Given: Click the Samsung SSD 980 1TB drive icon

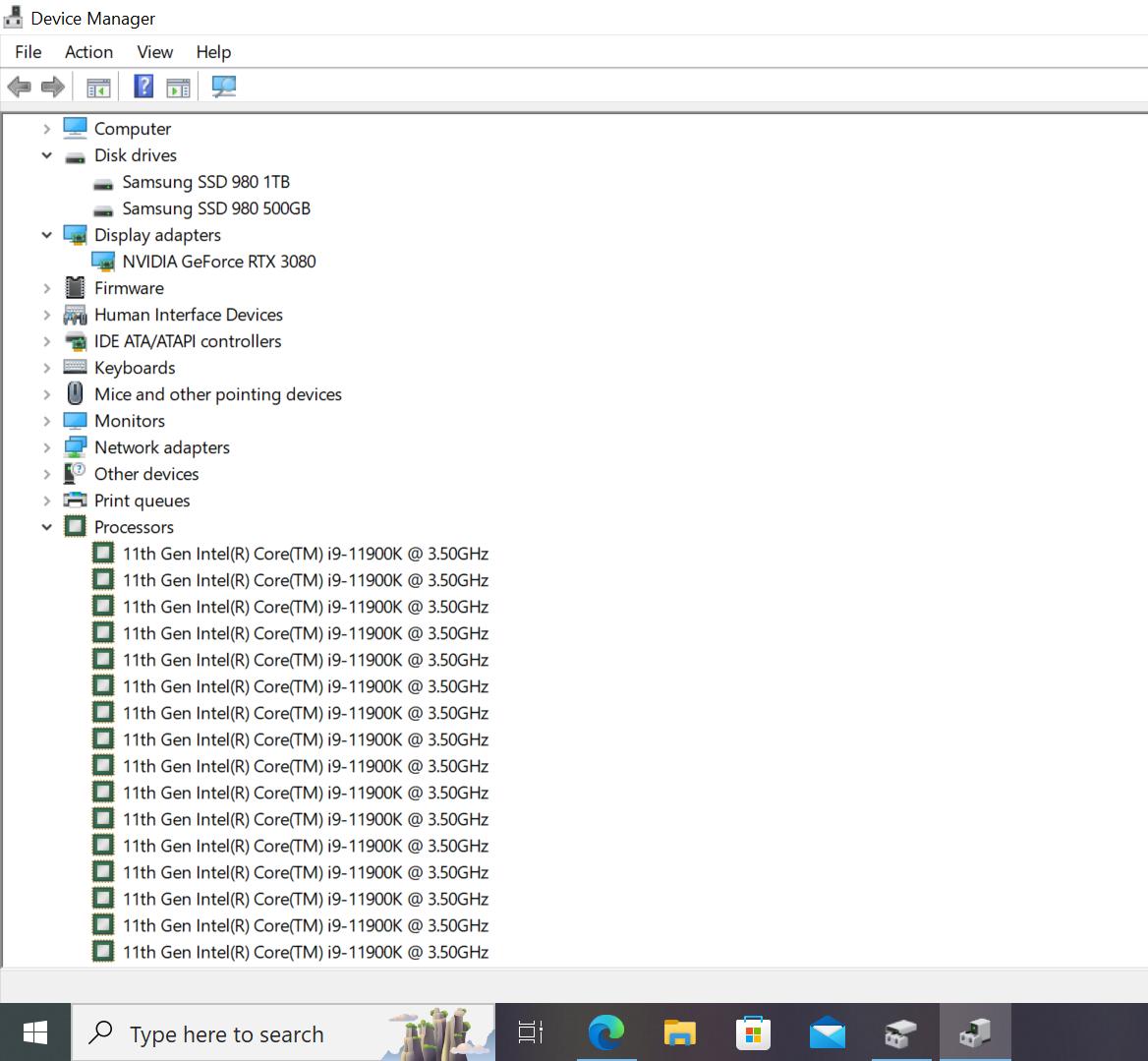Looking at the screenshot, I should click(103, 183).
